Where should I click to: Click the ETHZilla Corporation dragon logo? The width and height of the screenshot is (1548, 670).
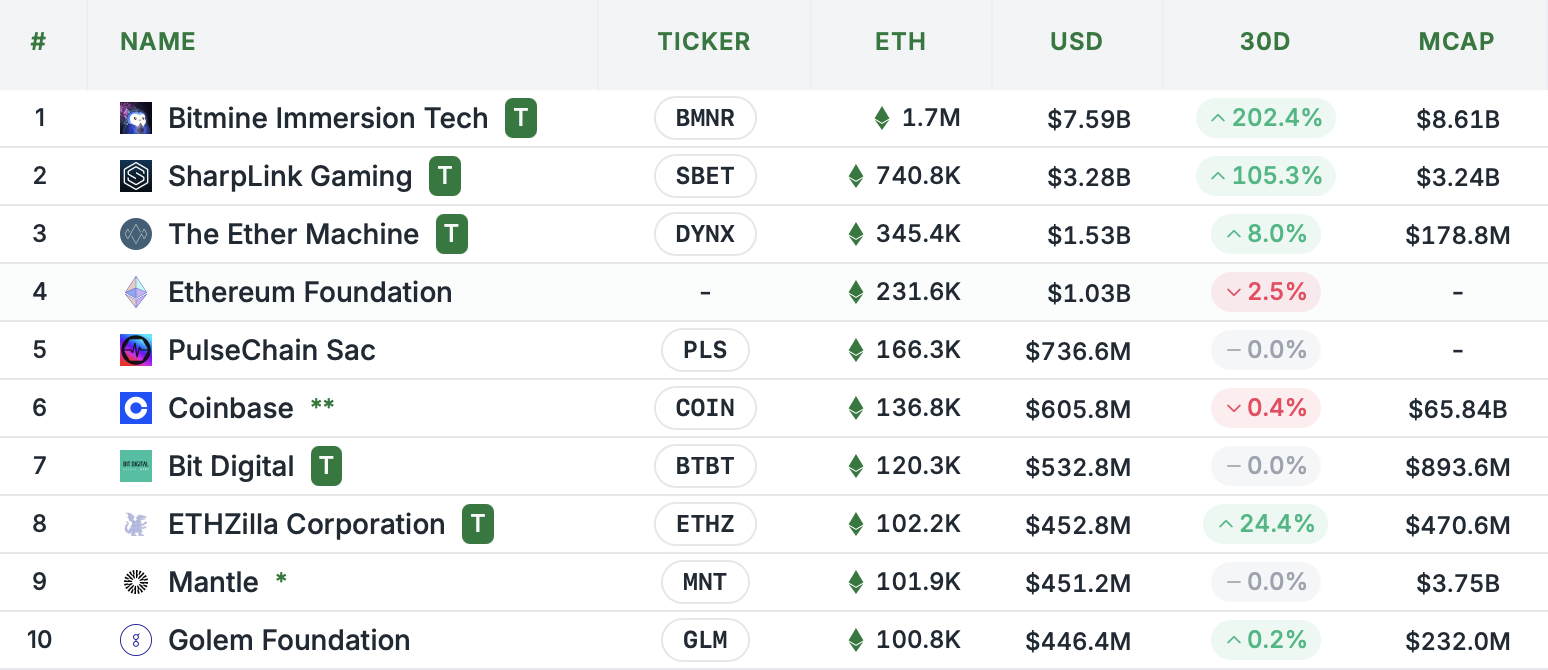pos(136,524)
